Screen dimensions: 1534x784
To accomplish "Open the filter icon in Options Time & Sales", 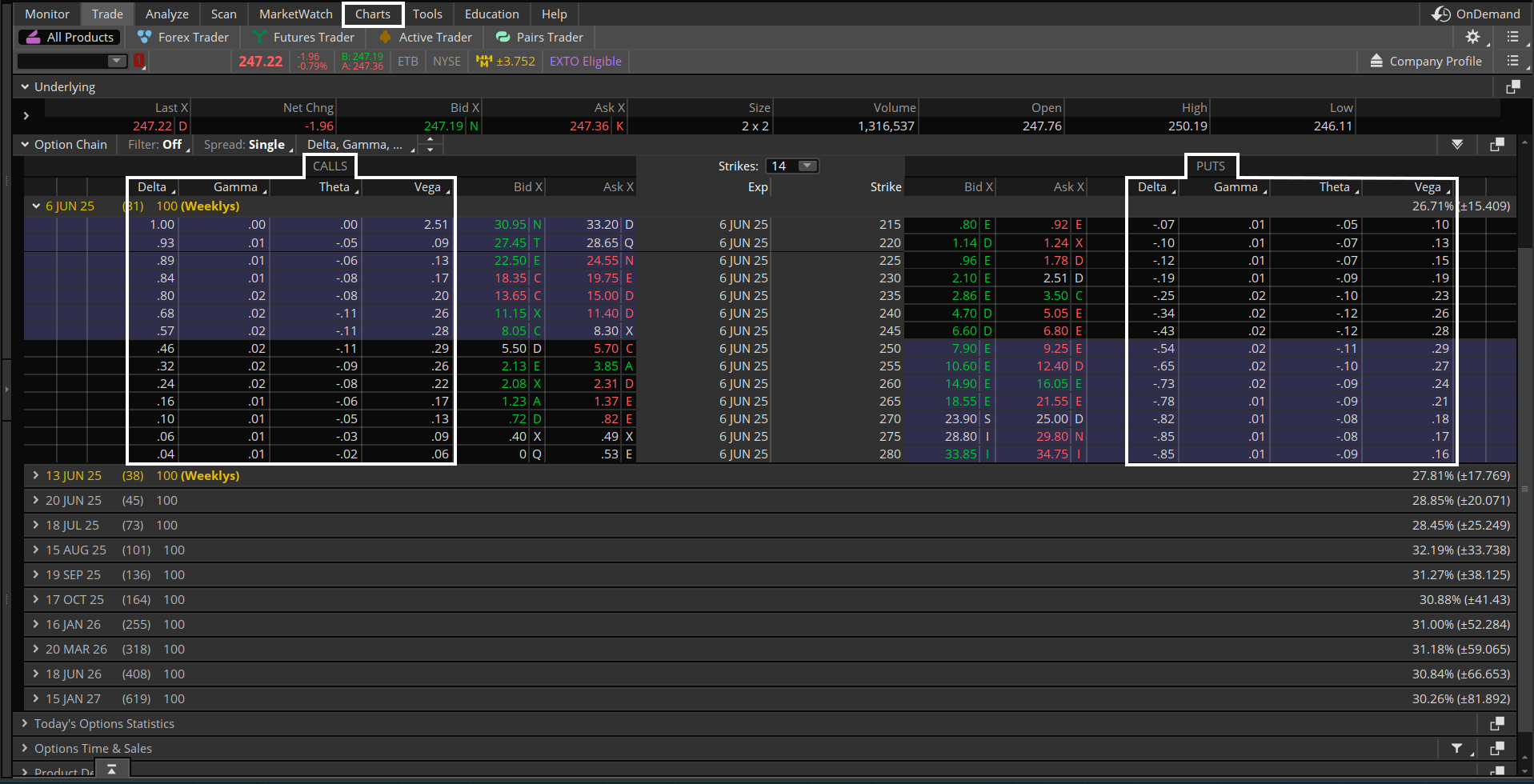I will [1456, 748].
